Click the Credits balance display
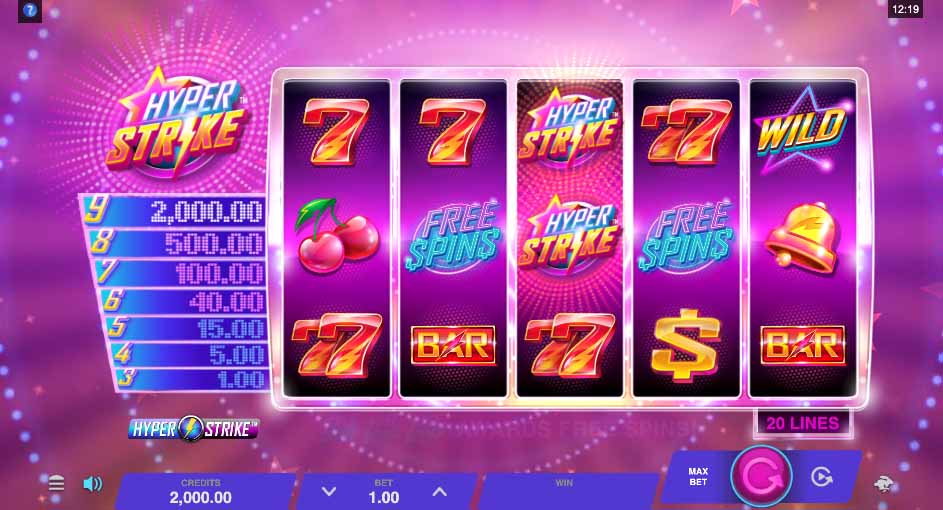This screenshot has width=943, height=510. click(200, 491)
